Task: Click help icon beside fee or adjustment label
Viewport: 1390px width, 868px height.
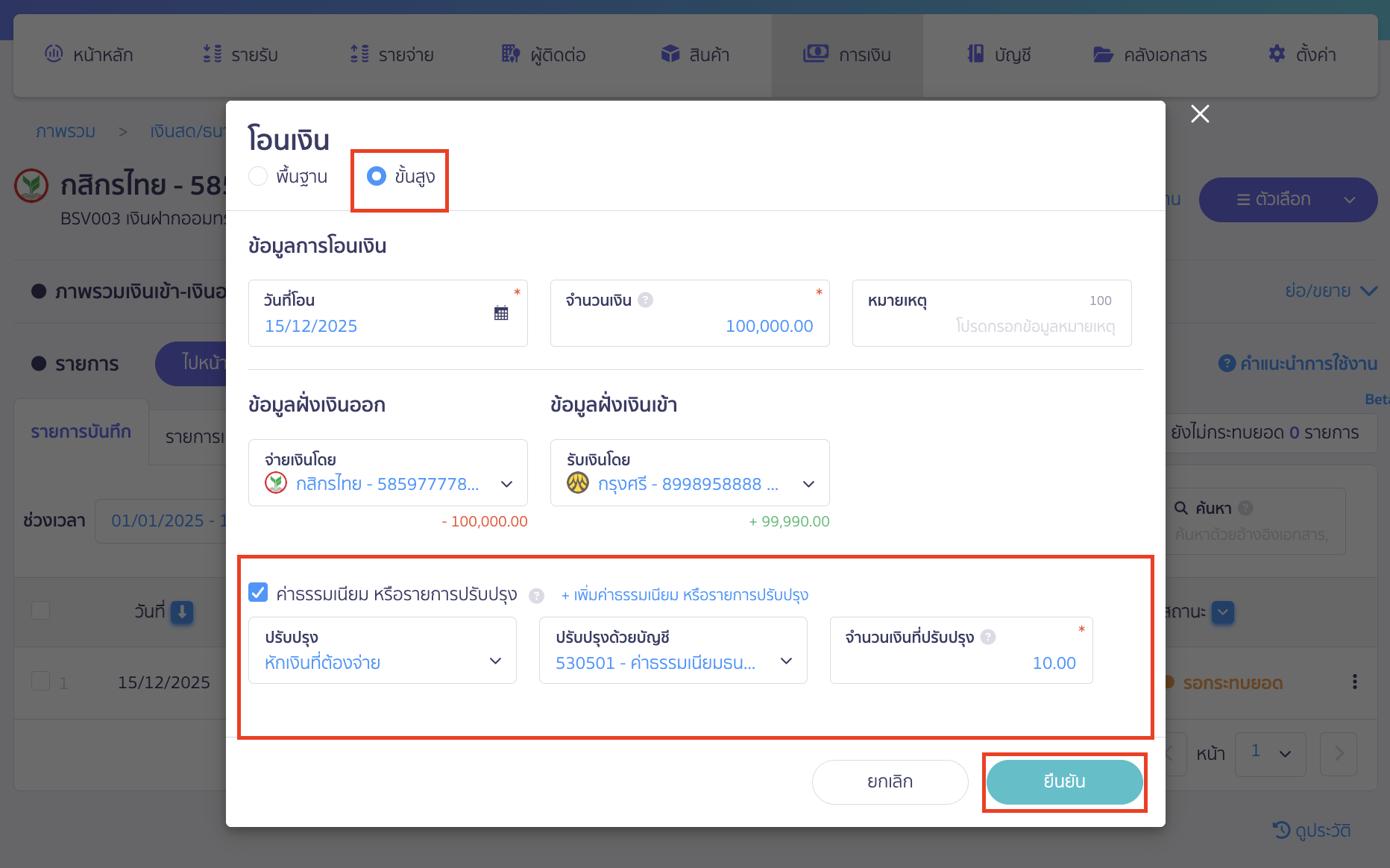Action: pyautogui.click(x=536, y=596)
